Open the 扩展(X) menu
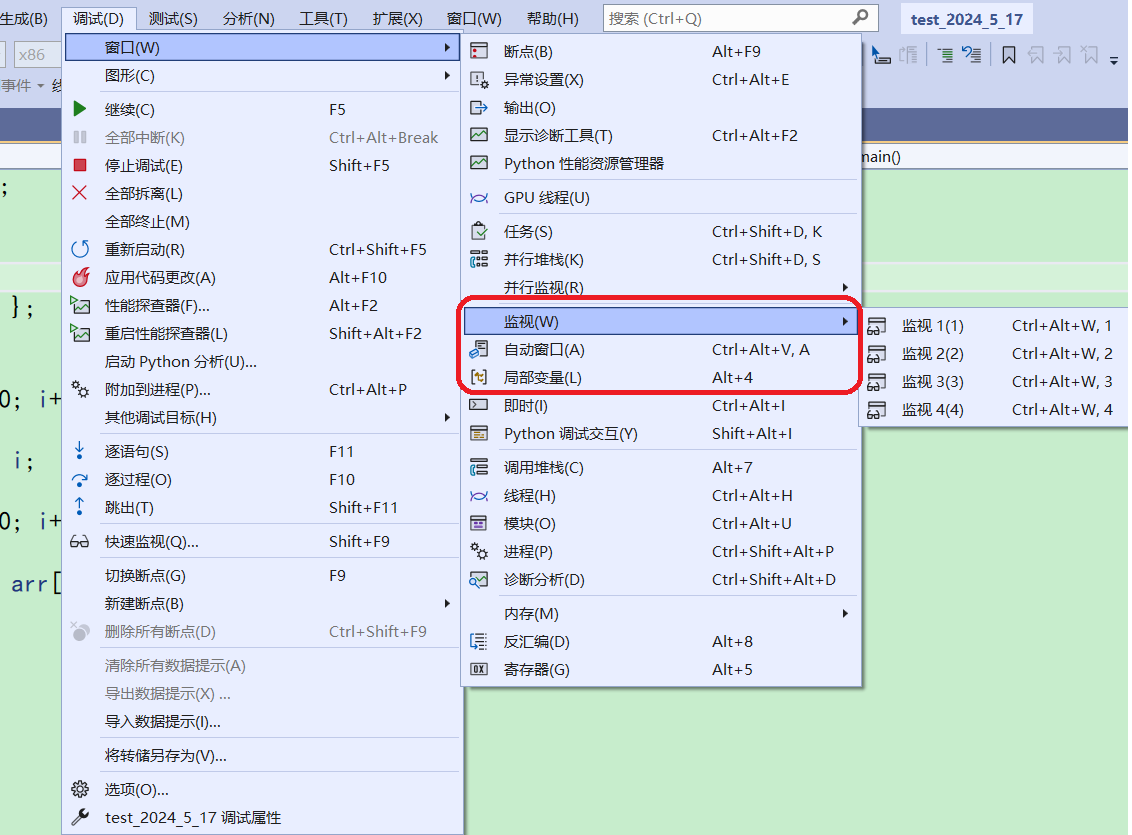The width and height of the screenshot is (1132, 835). pos(398,19)
